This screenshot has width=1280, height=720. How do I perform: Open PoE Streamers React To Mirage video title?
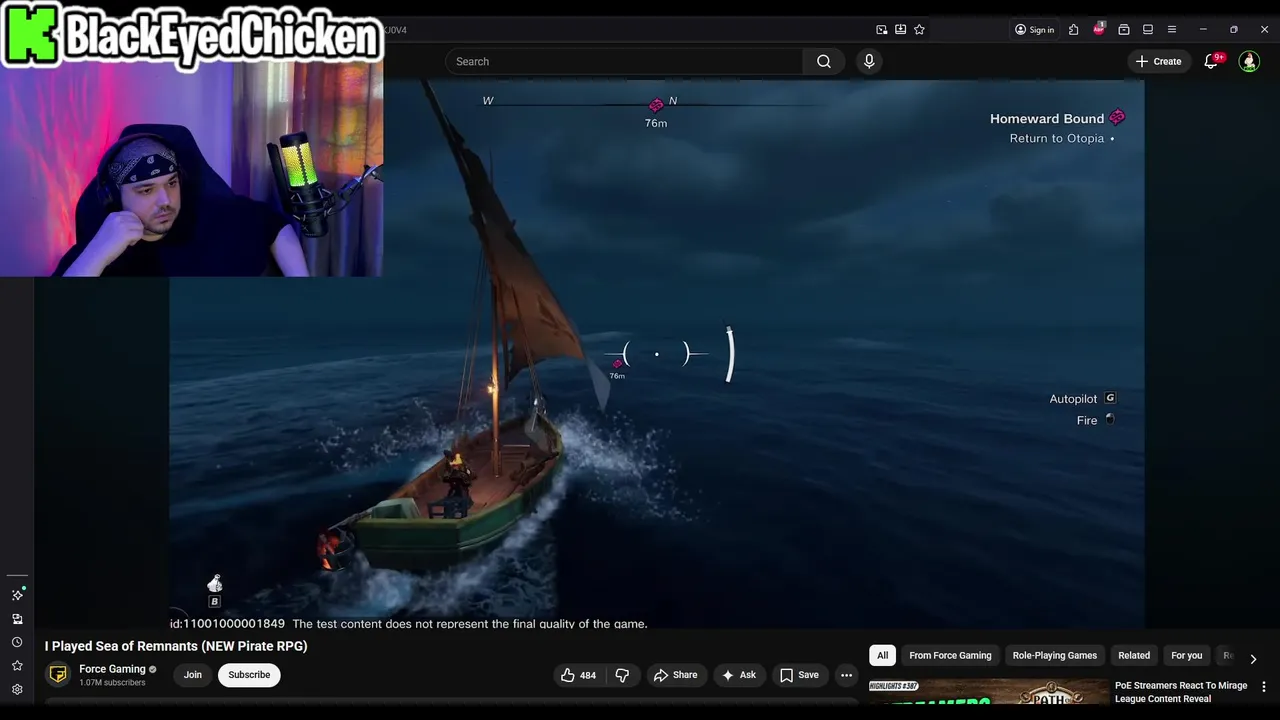point(1181,692)
